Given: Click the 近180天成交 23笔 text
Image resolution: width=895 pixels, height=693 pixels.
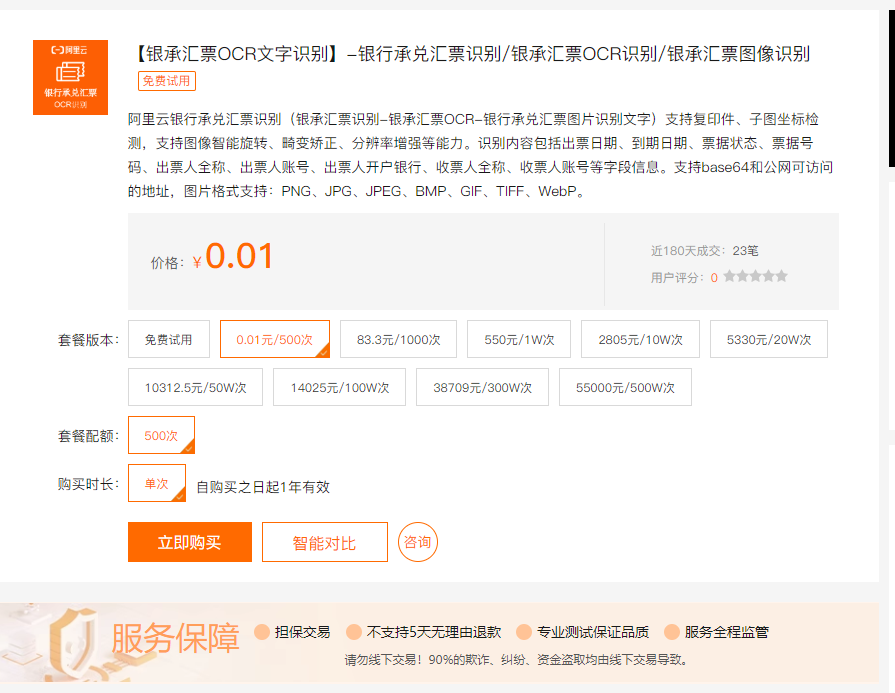Looking at the screenshot, I should click(704, 251).
